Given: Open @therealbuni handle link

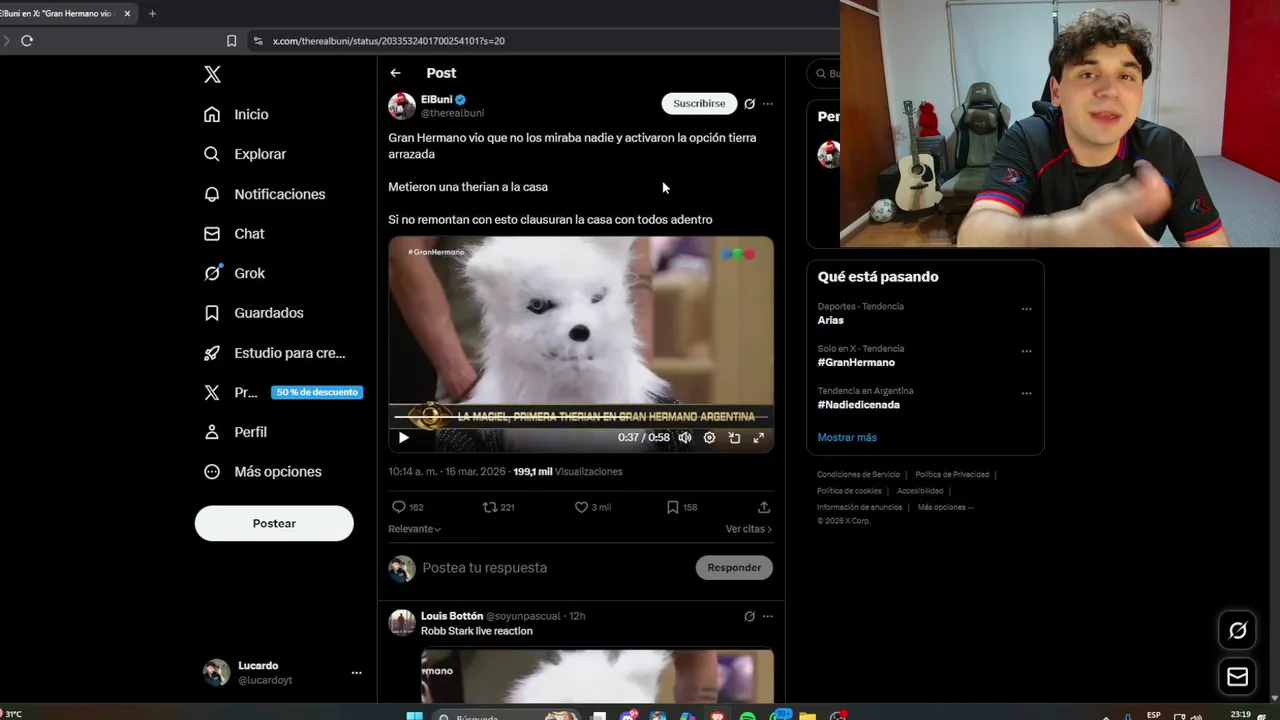Looking at the screenshot, I should [x=452, y=113].
